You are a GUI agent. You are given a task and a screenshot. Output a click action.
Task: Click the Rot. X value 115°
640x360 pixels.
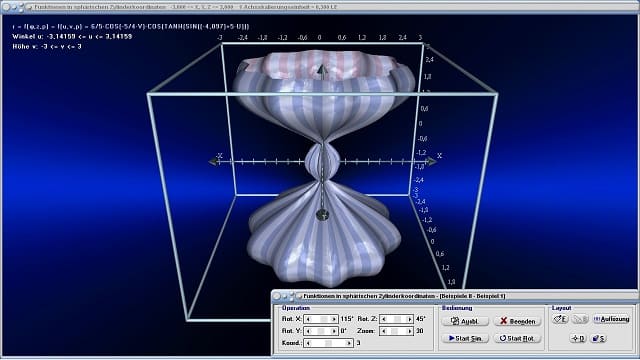tap(347, 319)
